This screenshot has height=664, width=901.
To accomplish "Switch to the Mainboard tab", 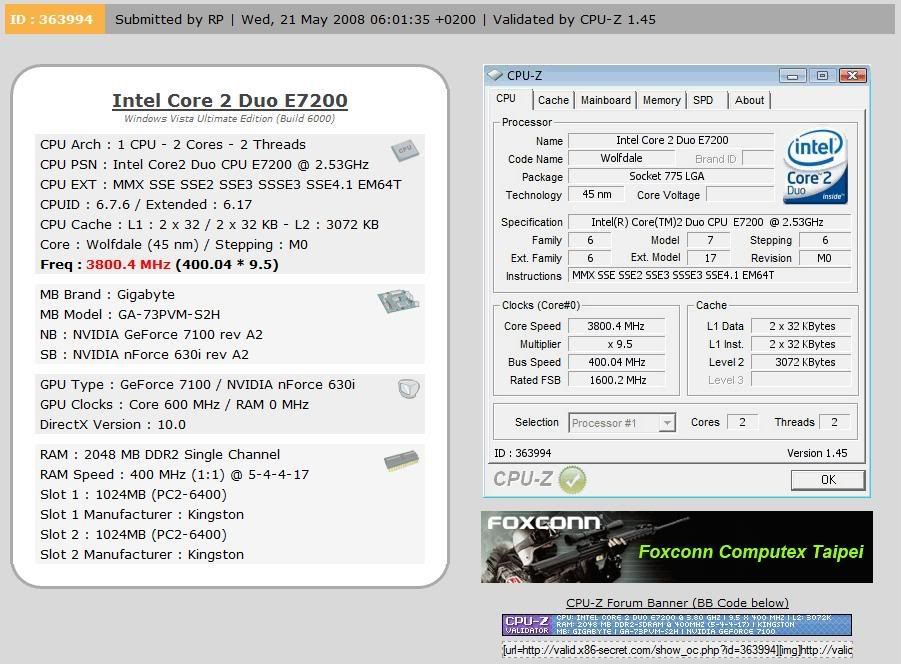I will click(606, 100).
